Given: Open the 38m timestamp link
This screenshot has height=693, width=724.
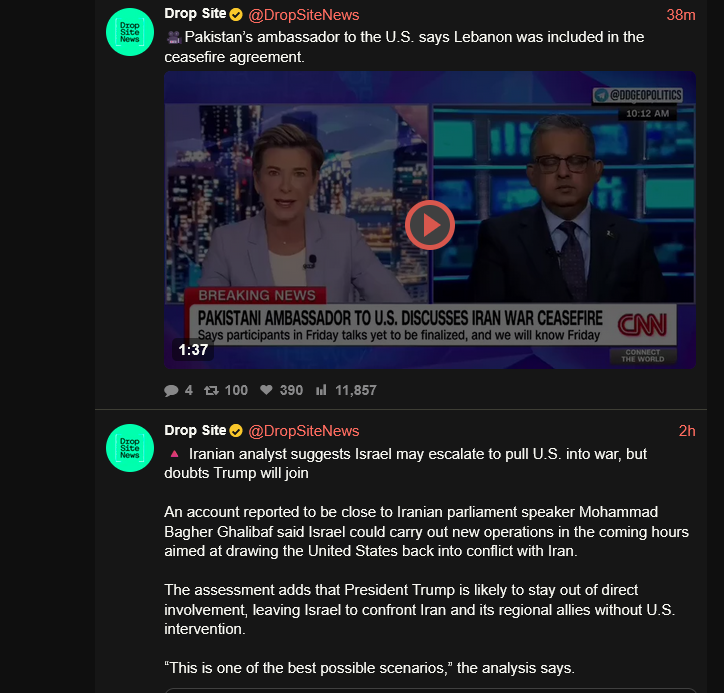Looking at the screenshot, I should [x=681, y=15].
